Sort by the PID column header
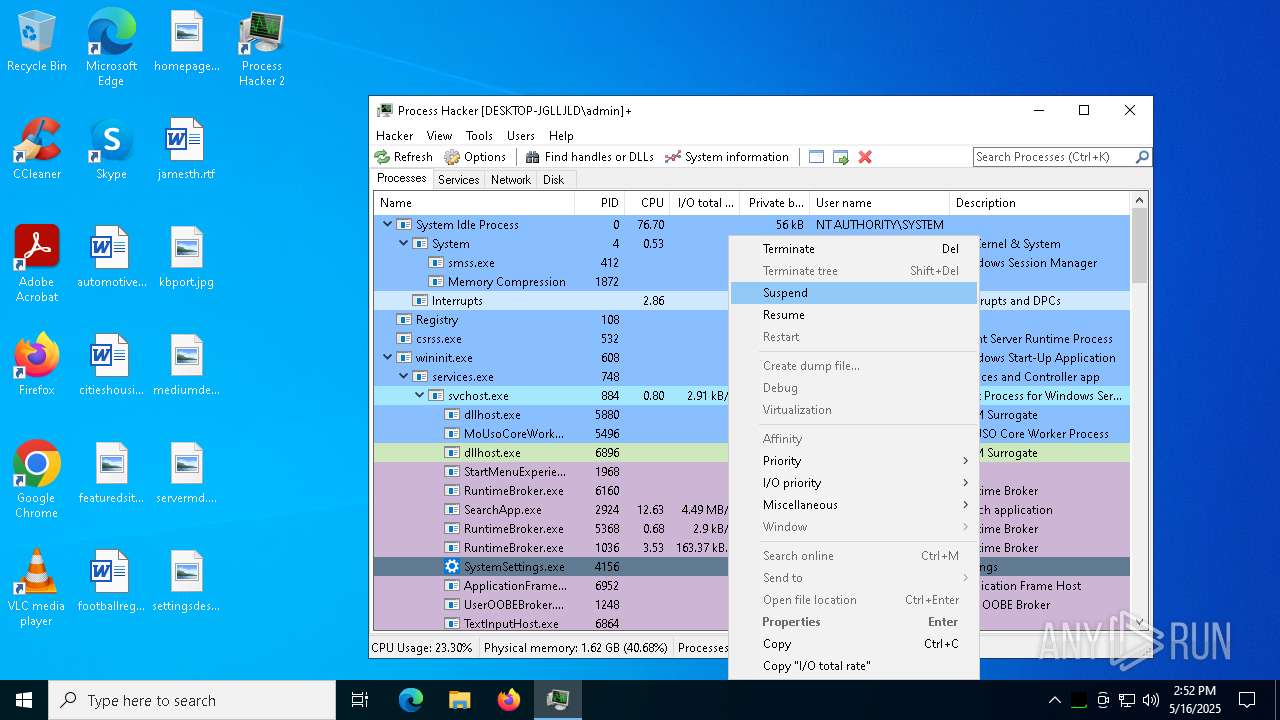The image size is (1280, 720). pos(600,203)
